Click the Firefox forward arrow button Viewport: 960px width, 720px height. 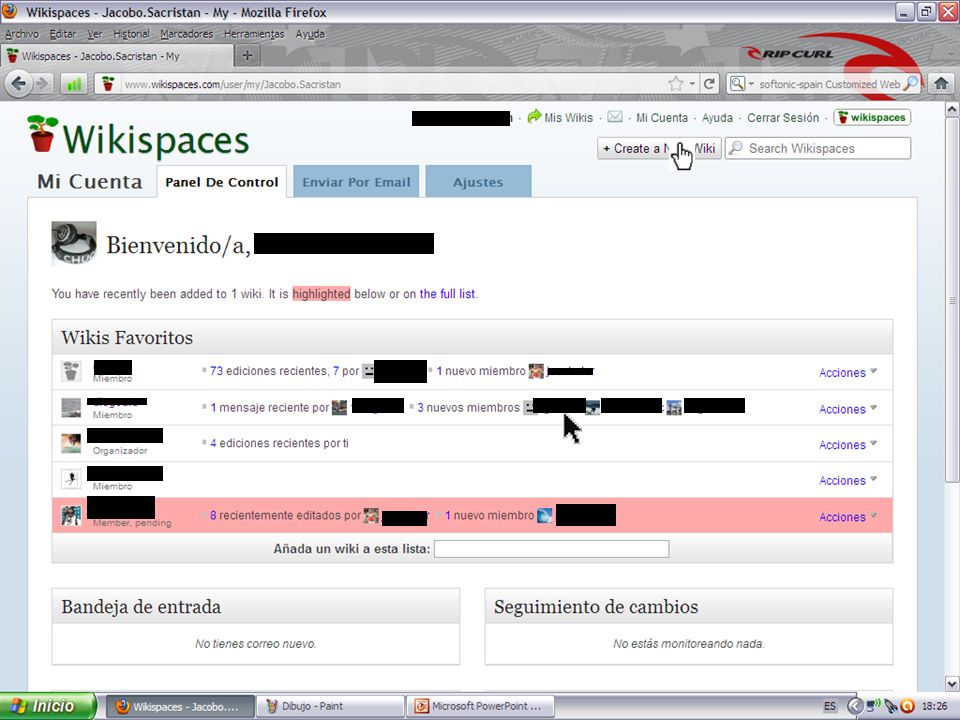point(42,83)
